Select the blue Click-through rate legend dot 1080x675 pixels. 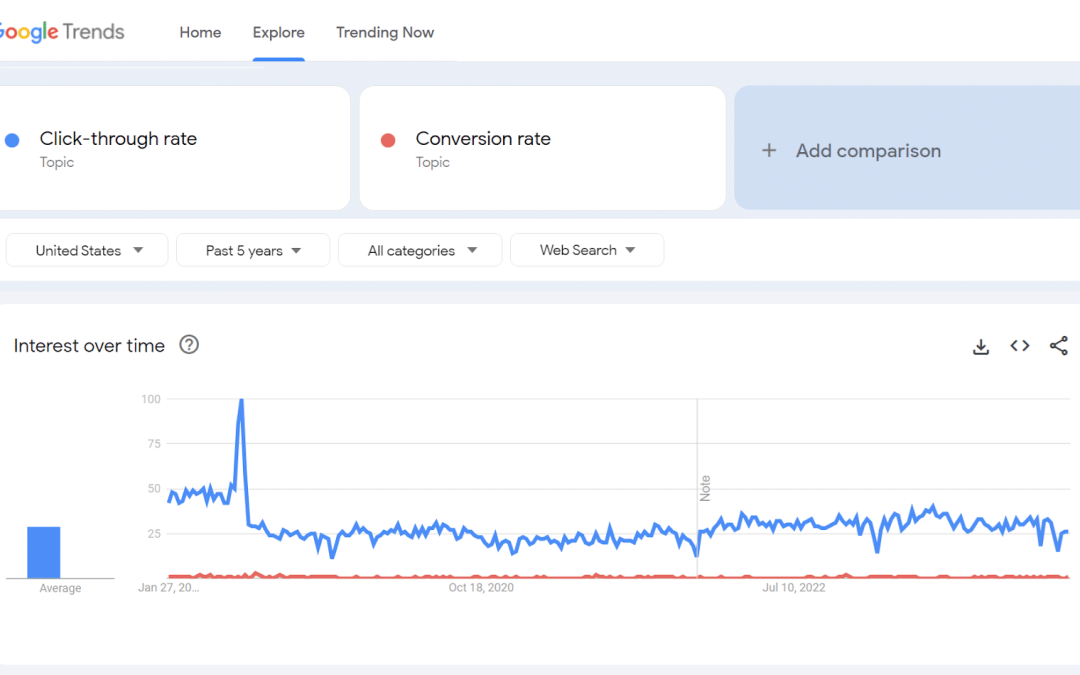click(x=12, y=138)
